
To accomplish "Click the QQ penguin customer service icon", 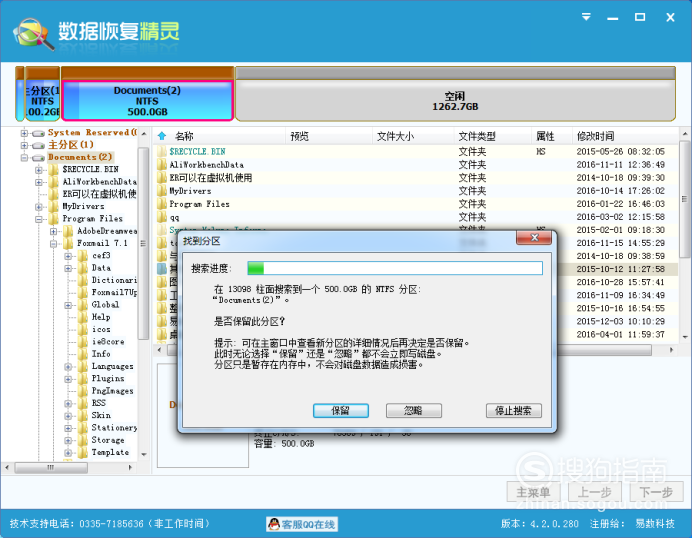I will point(274,524).
